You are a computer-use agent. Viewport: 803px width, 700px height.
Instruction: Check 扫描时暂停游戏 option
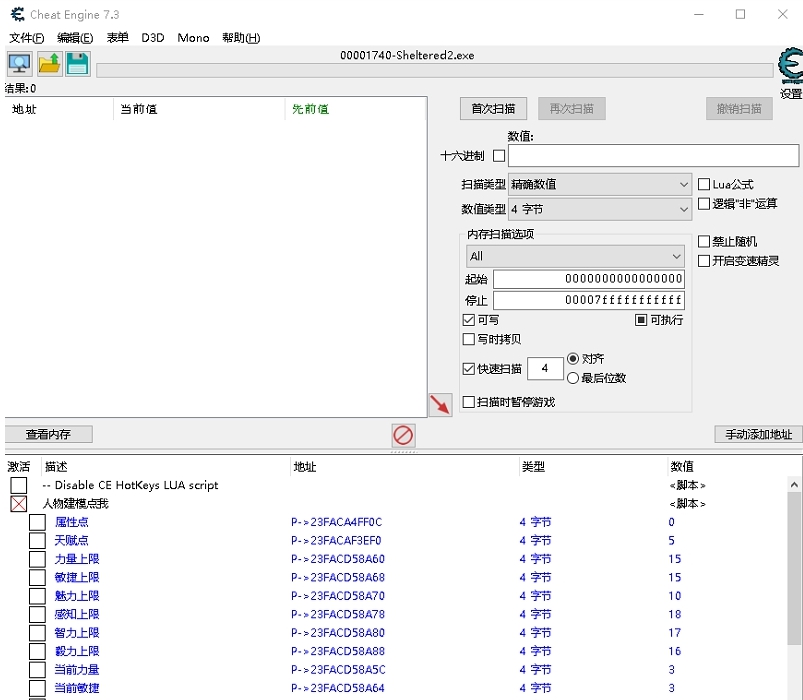coord(467,400)
